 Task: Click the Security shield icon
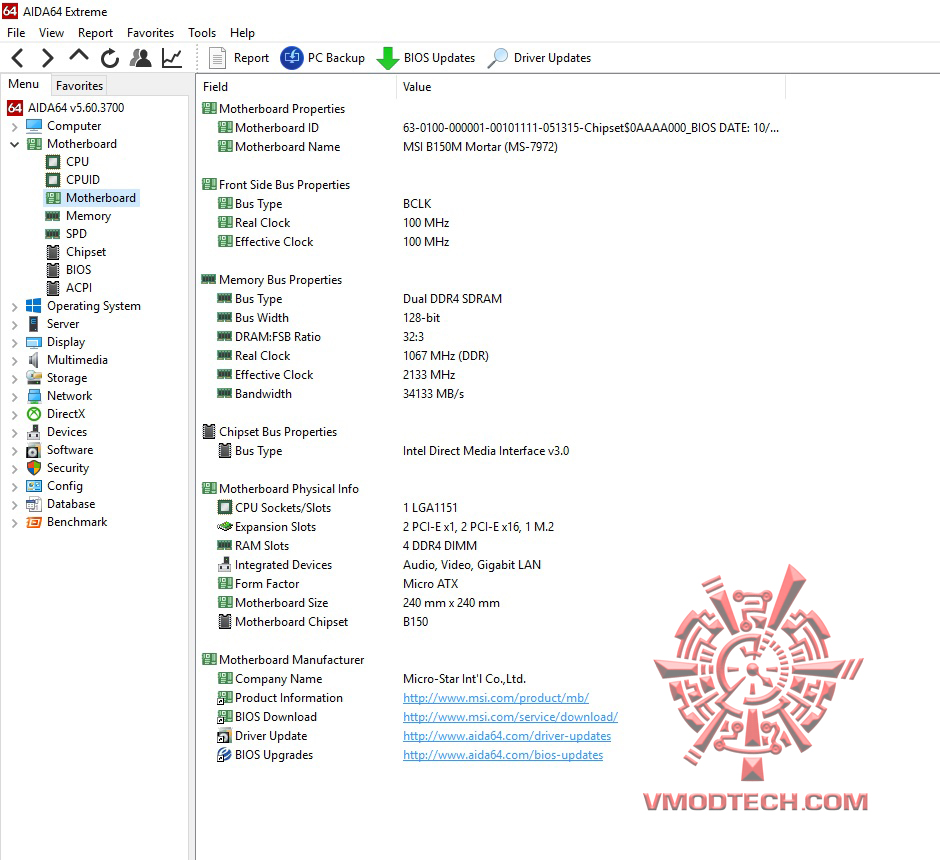click(x=34, y=468)
